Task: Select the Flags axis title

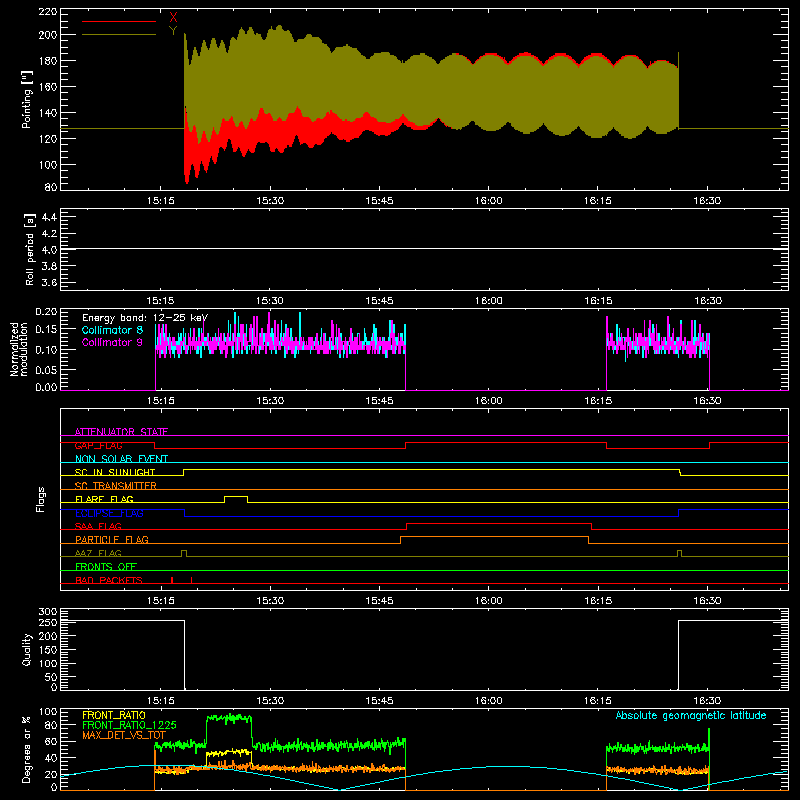Action: click(40, 499)
